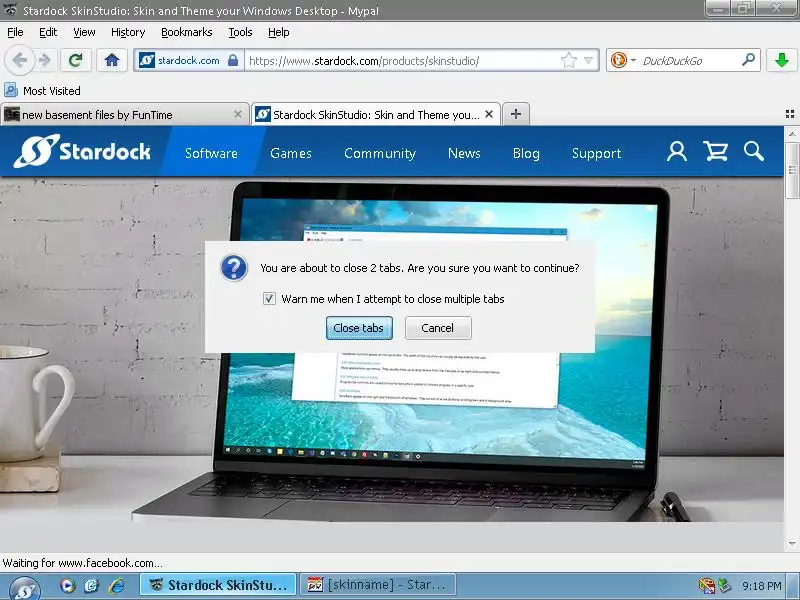Click the page scrollbar up arrow
This screenshot has width=800, height=600.
point(792,134)
